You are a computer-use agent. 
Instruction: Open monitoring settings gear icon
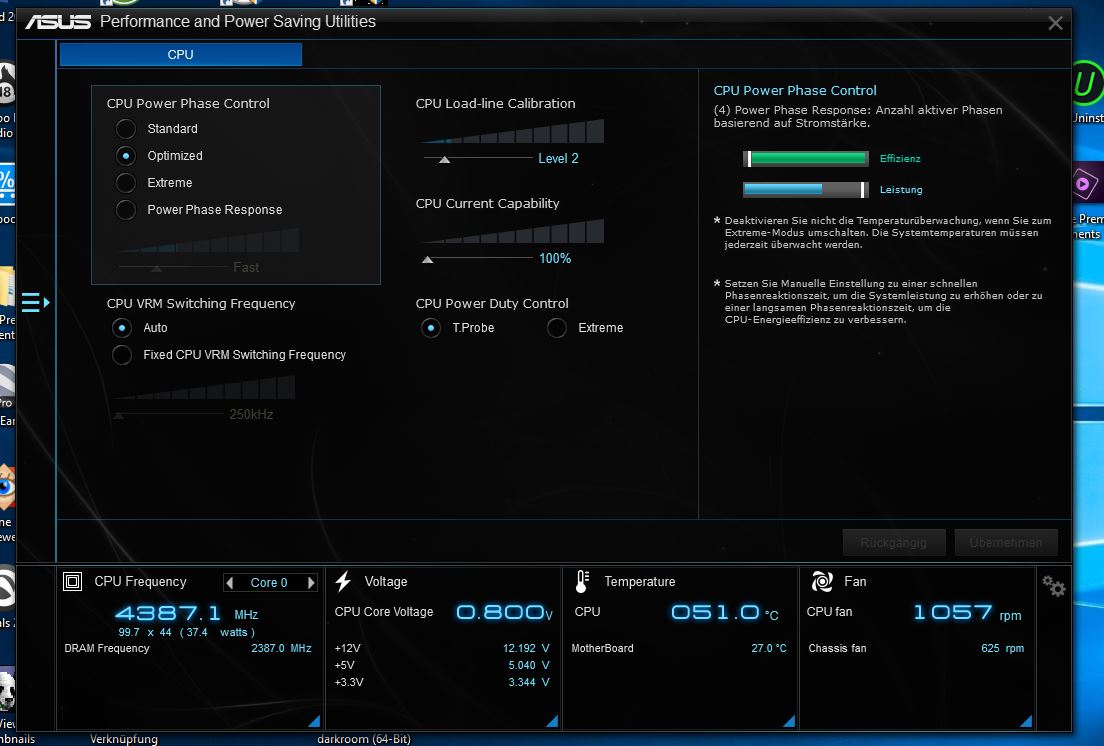point(1053,587)
